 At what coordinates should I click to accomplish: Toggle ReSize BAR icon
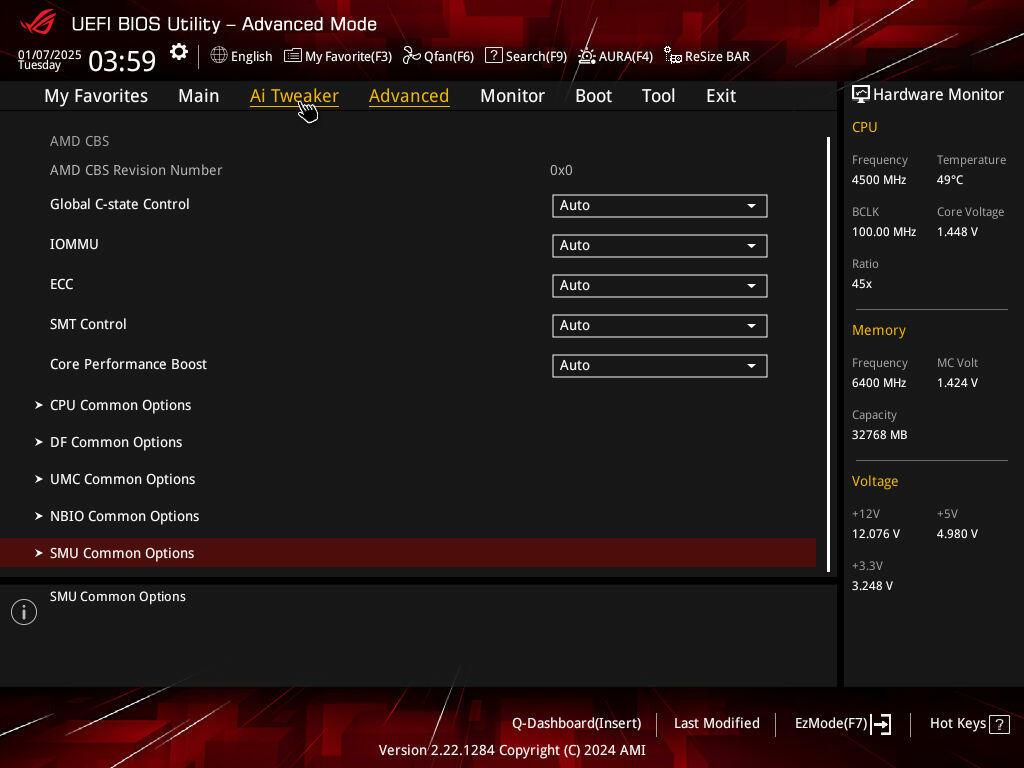tap(673, 56)
